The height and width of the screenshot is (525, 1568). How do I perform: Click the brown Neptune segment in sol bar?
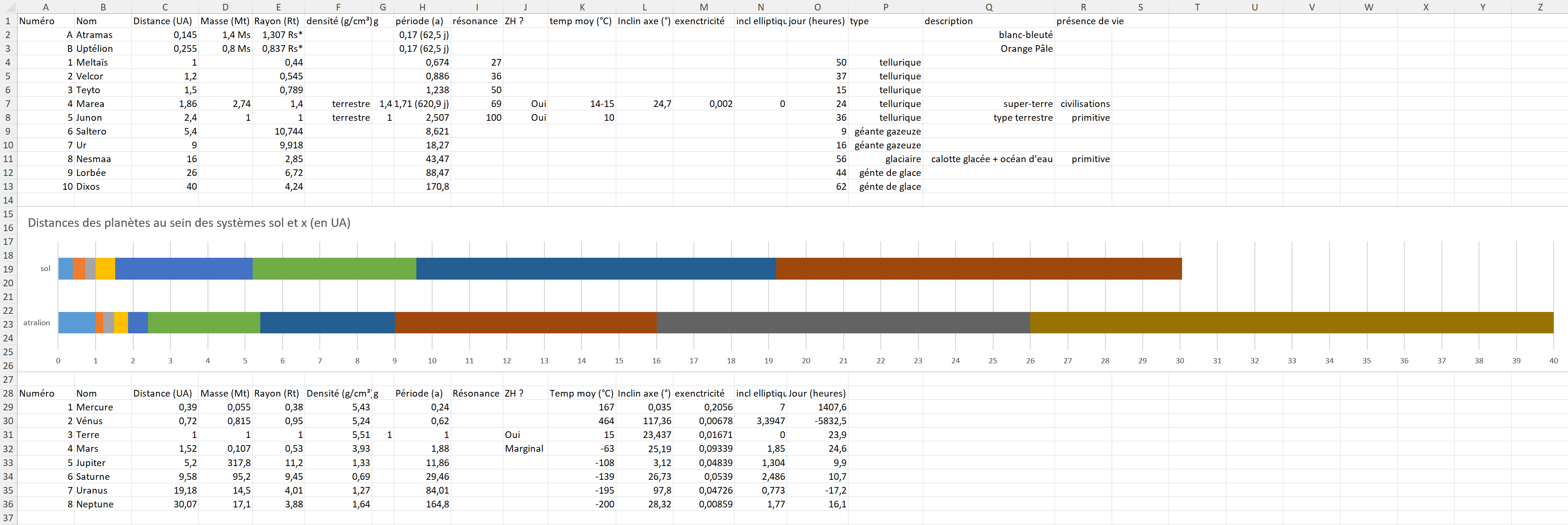click(x=978, y=269)
